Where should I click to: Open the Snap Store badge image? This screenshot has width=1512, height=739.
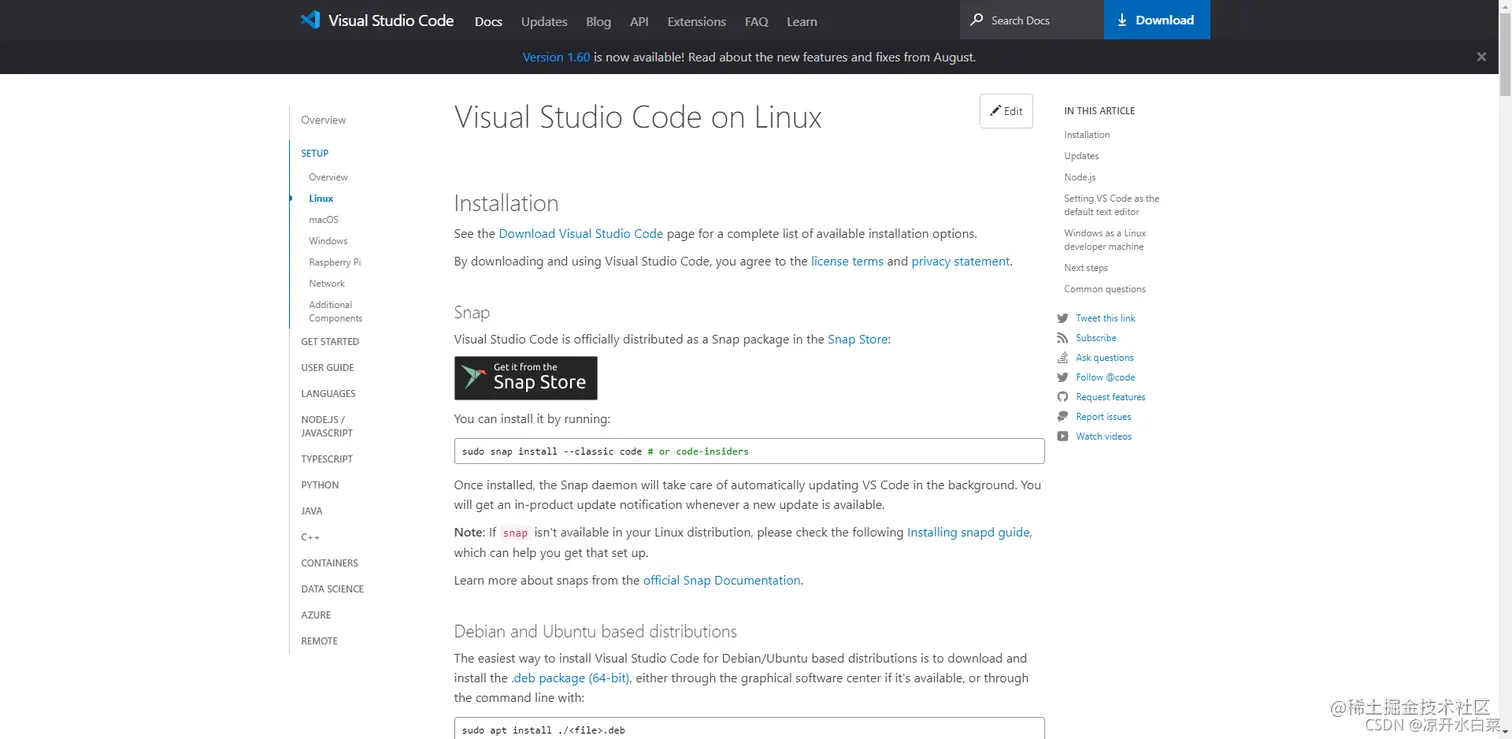(526, 378)
